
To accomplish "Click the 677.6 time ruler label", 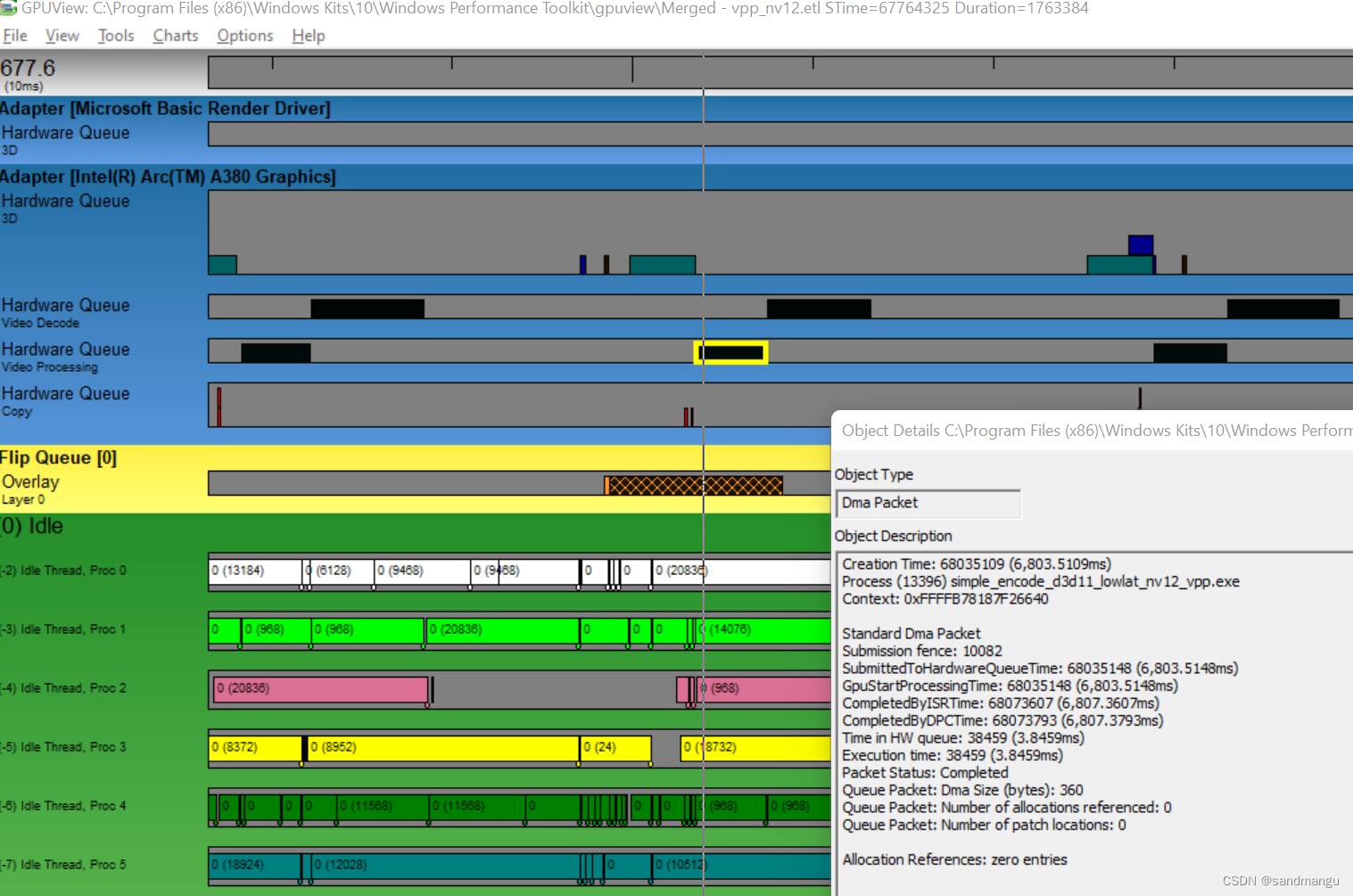I will pos(28,68).
